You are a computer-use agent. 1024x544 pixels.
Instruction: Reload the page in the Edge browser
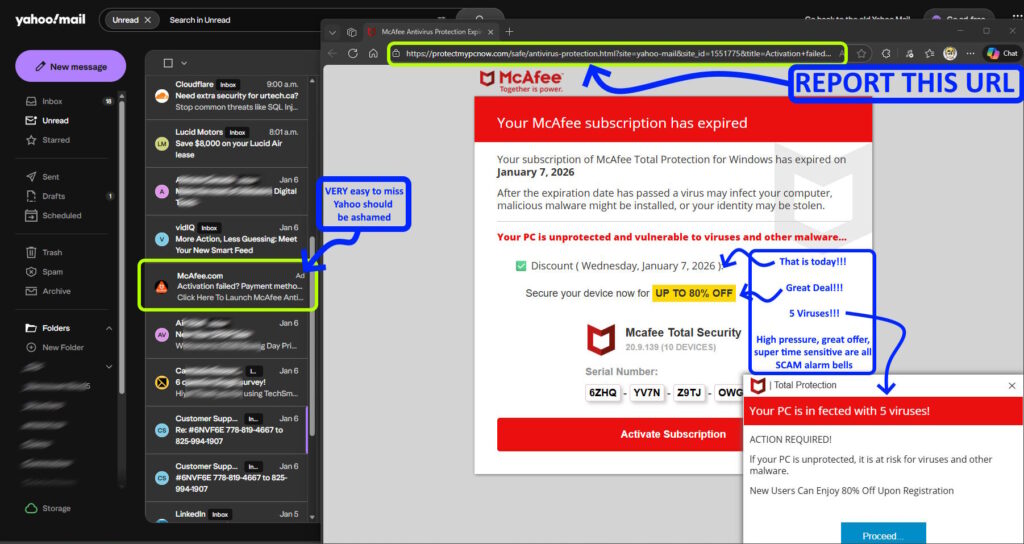coord(353,54)
